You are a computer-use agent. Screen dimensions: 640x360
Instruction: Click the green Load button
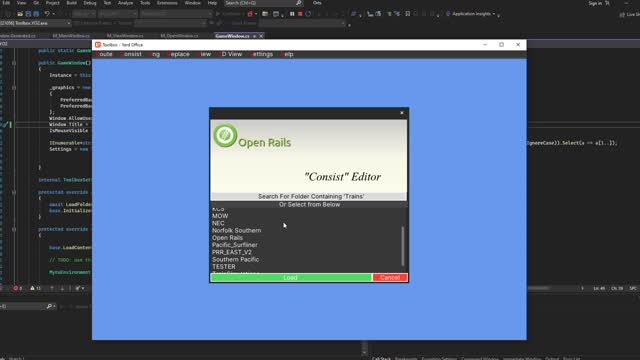[x=291, y=278]
